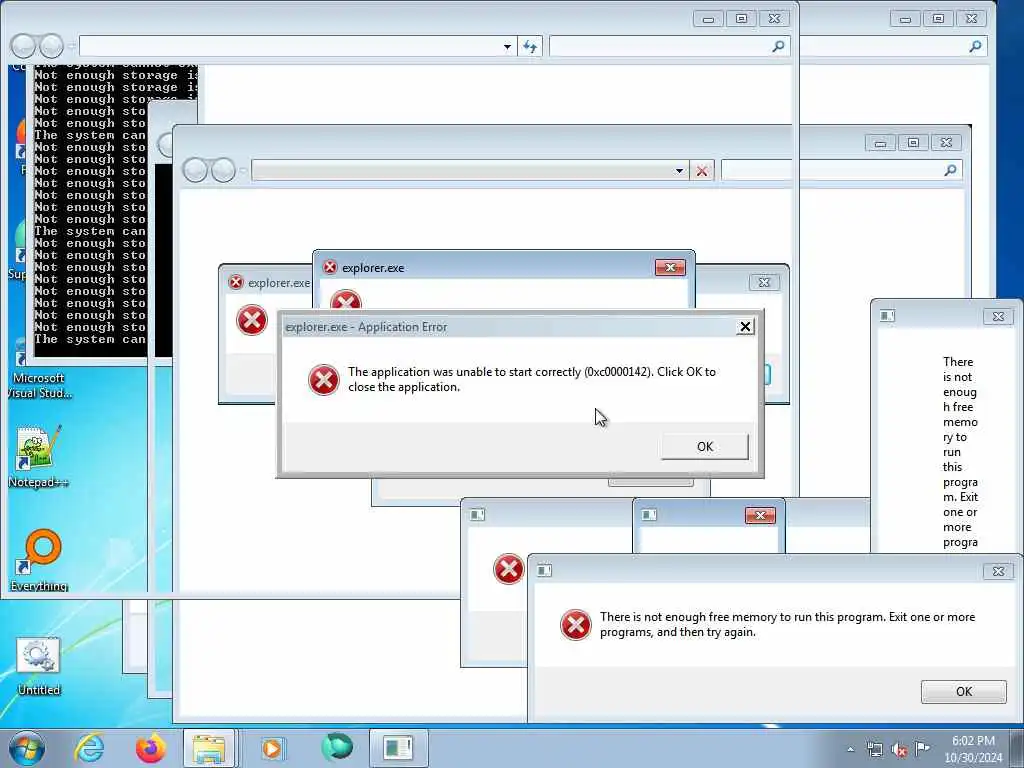Click forward button in top Explorer window
This screenshot has height=768, width=1024.
(x=51, y=46)
